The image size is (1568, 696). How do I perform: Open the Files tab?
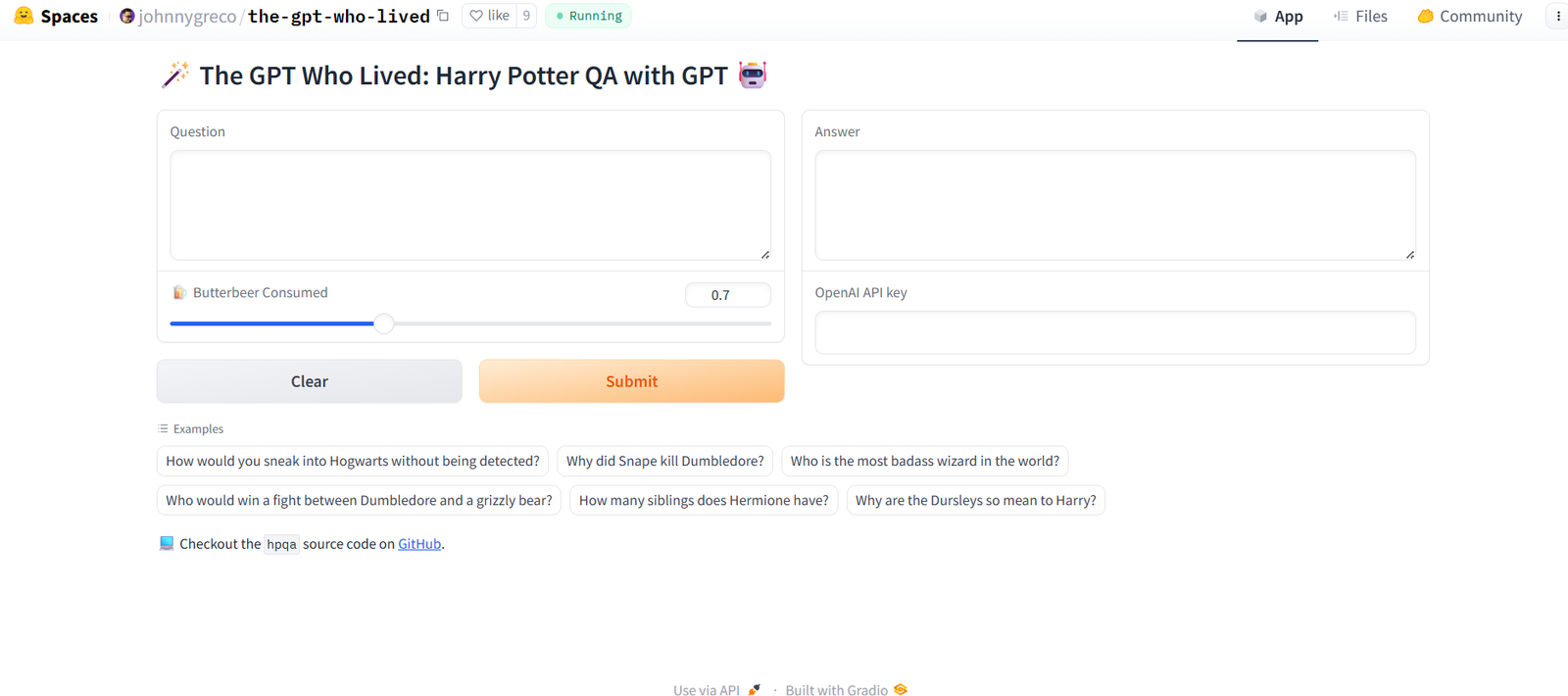pyautogui.click(x=1360, y=17)
